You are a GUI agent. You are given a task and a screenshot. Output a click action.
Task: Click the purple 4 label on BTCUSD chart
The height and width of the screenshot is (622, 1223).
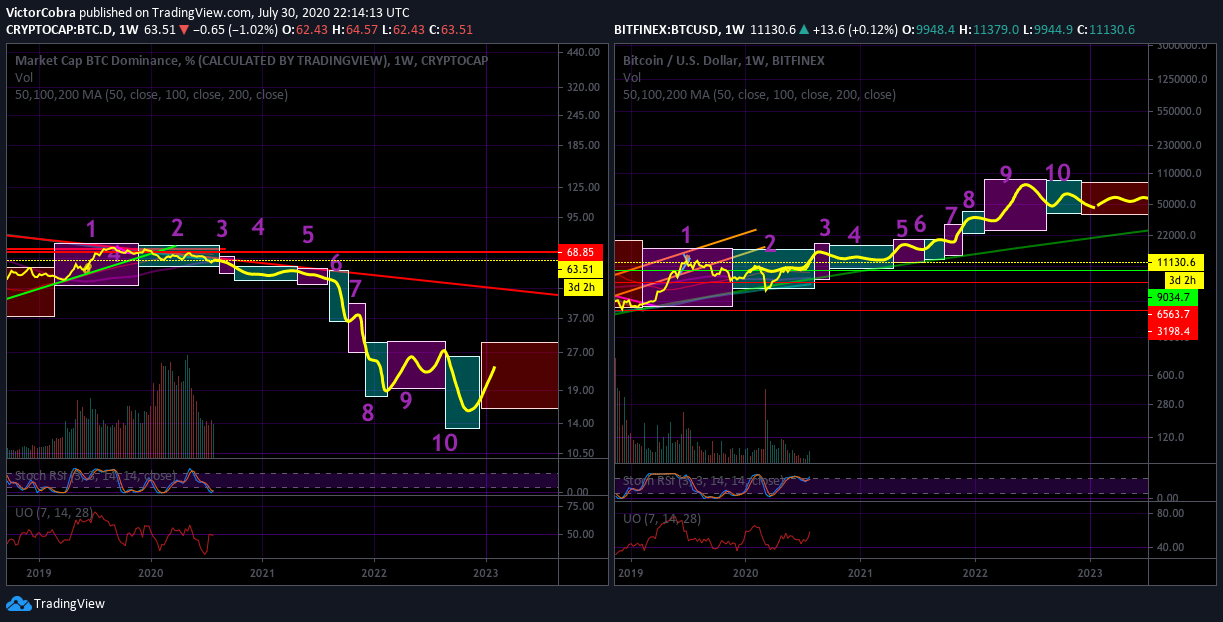854,234
